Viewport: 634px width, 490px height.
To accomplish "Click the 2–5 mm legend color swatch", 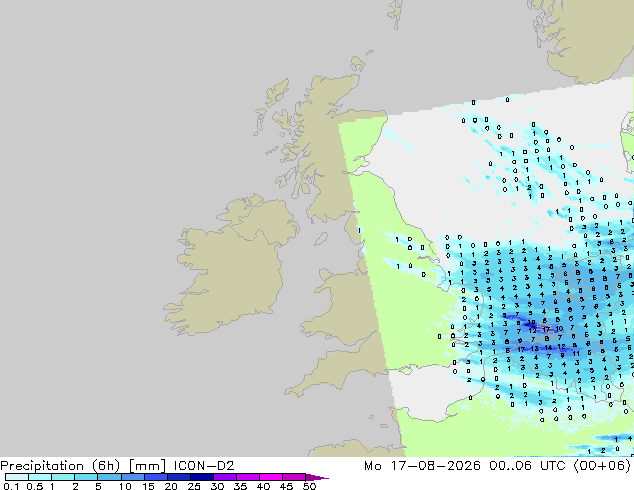I will 86,477.
